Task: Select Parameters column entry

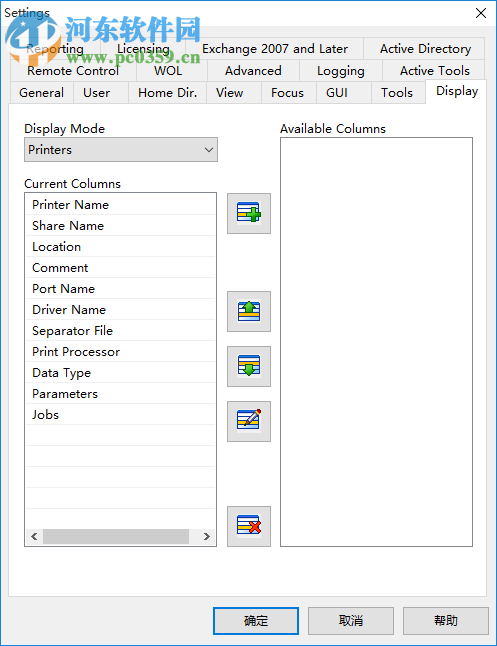Action: coord(121,393)
